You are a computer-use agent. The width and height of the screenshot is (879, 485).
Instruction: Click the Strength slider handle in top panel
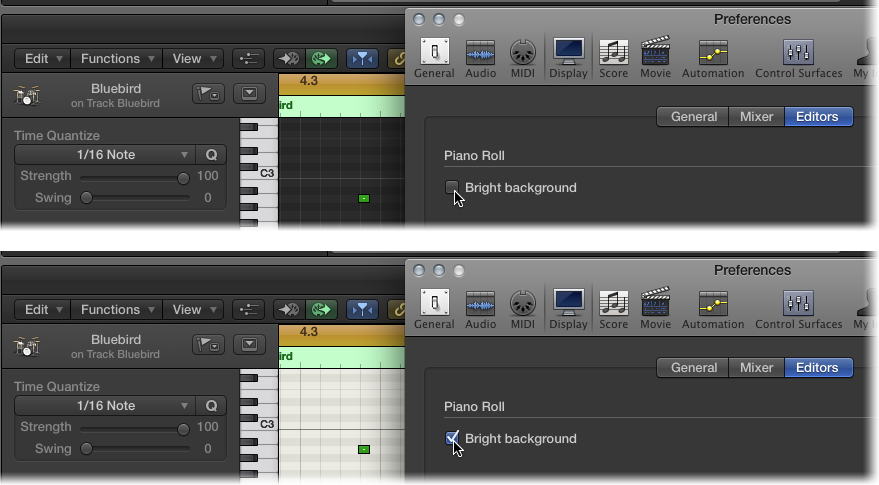[x=183, y=178]
